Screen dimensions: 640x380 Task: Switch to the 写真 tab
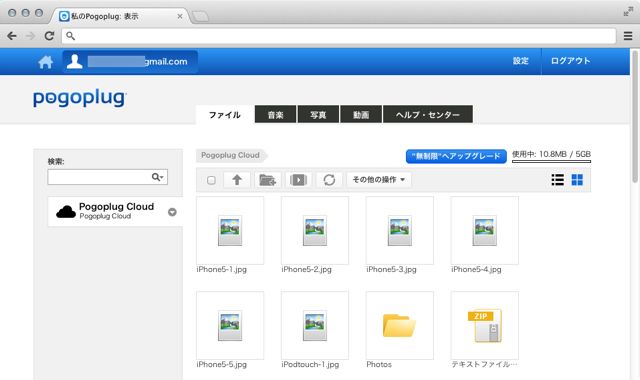(x=318, y=115)
